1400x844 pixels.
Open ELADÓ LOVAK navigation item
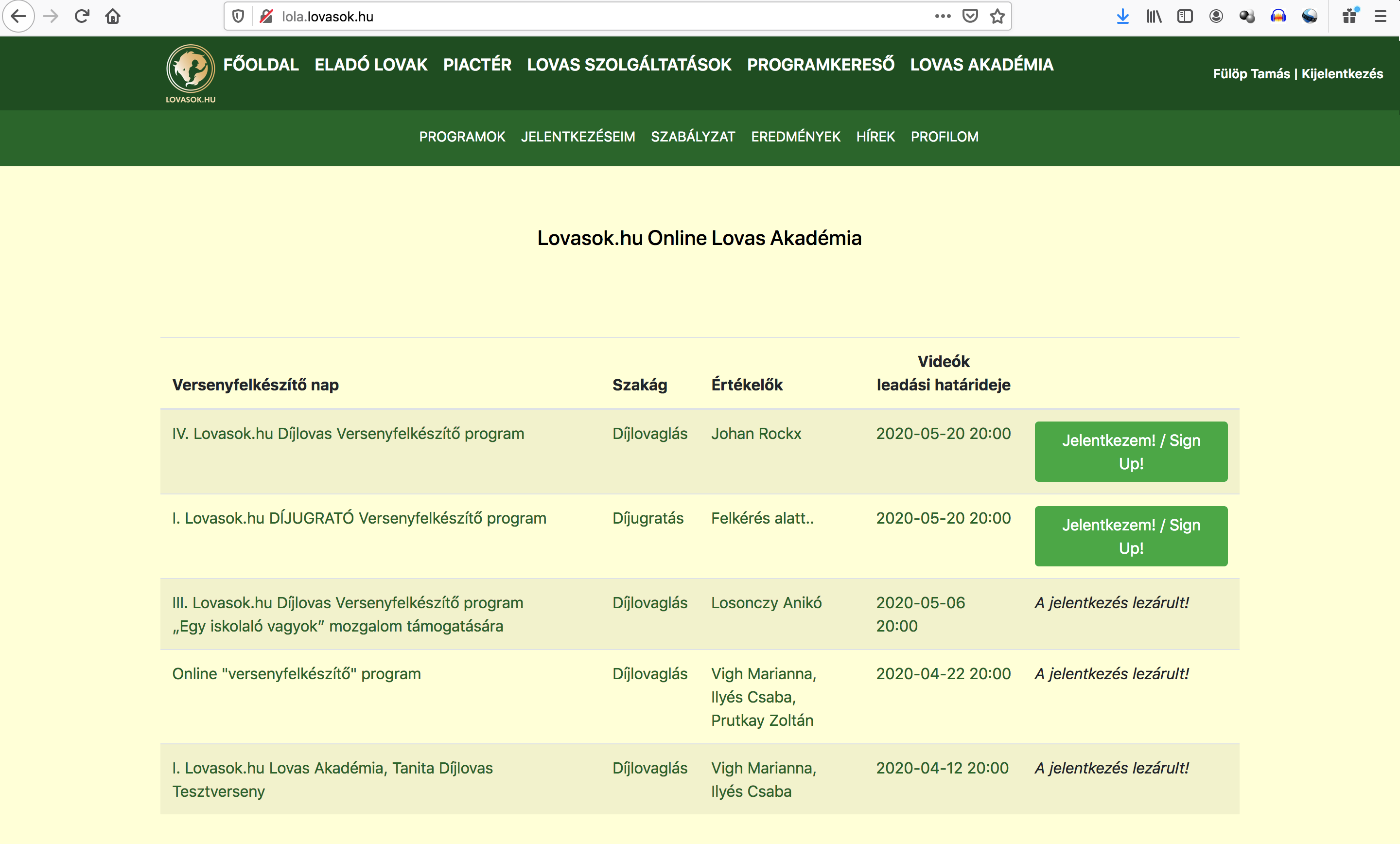coord(371,65)
